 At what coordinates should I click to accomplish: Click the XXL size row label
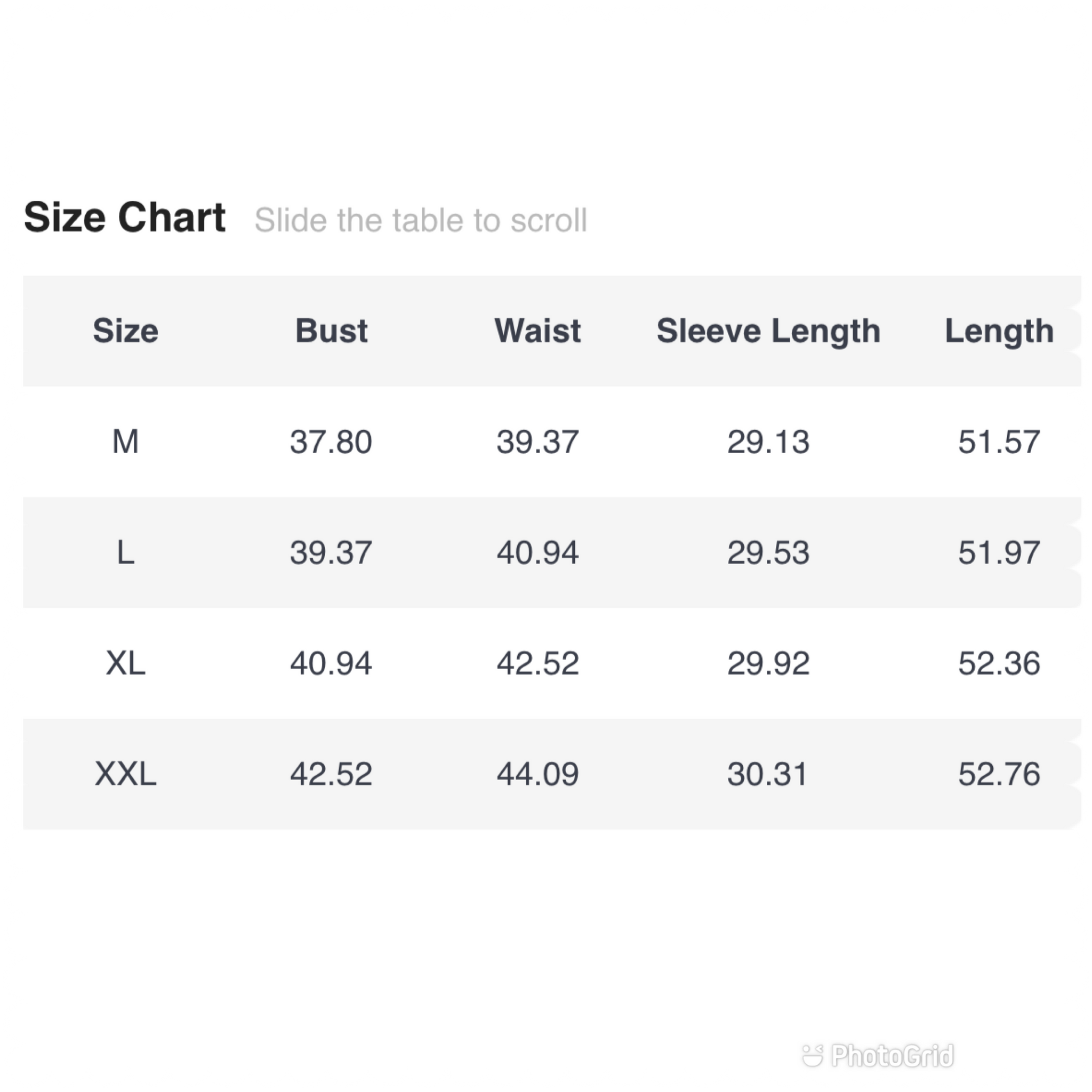click(125, 774)
